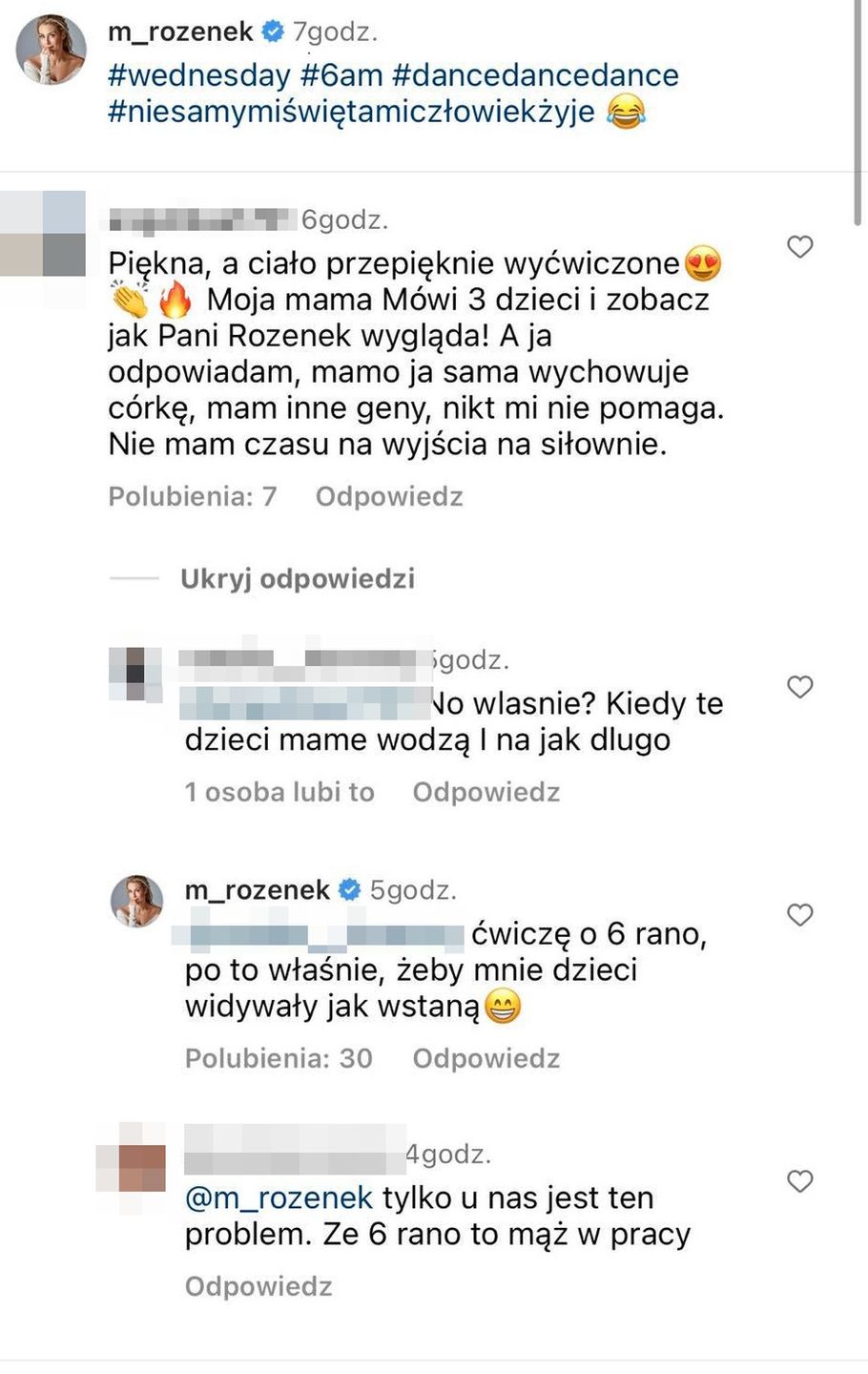Viewport: 868px width, 1374px height.
Task: View "Polubienia: 30" likes list
Action: tap(279, 1059)
